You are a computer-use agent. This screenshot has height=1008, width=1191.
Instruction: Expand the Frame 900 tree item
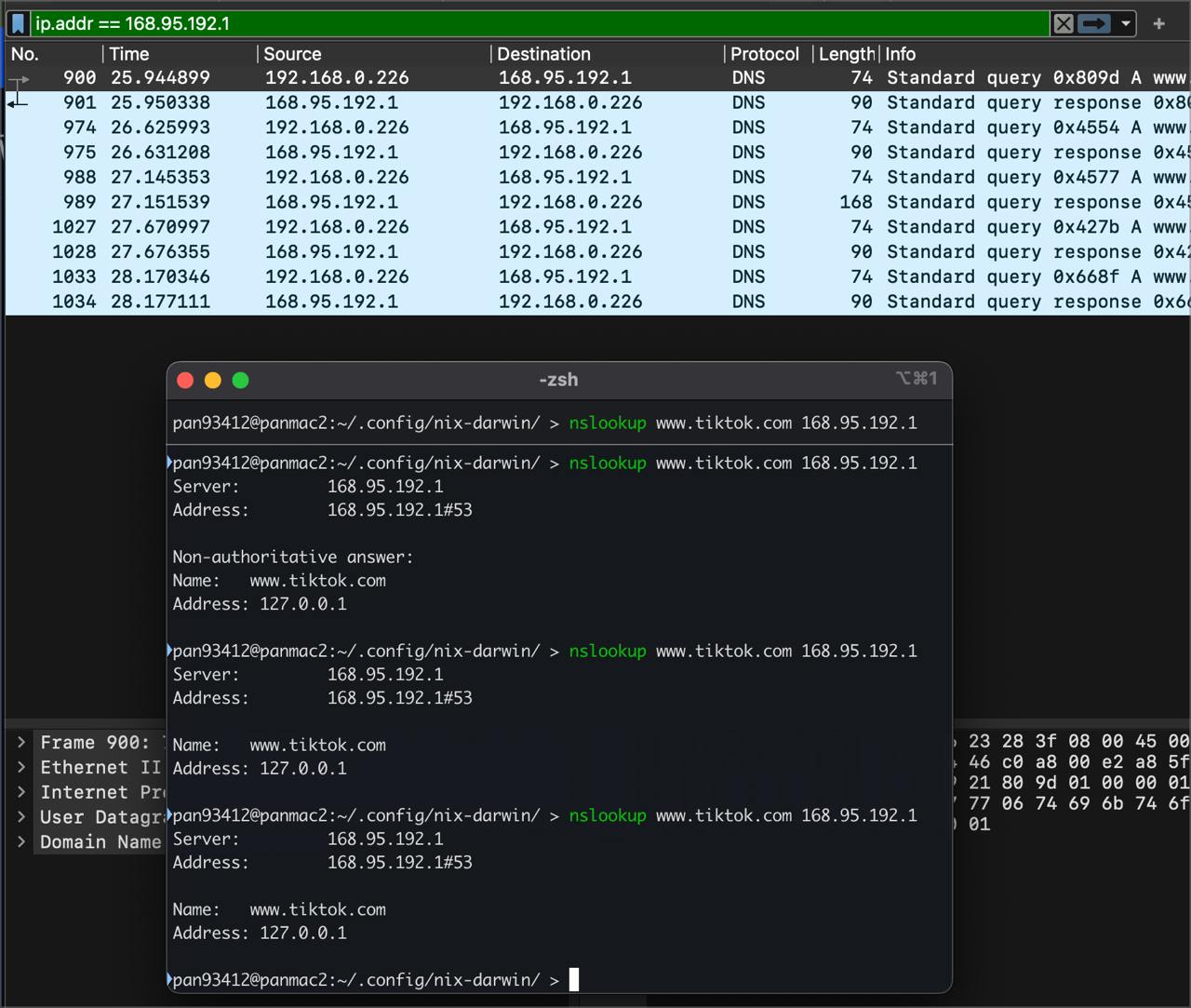pos(21,743)
